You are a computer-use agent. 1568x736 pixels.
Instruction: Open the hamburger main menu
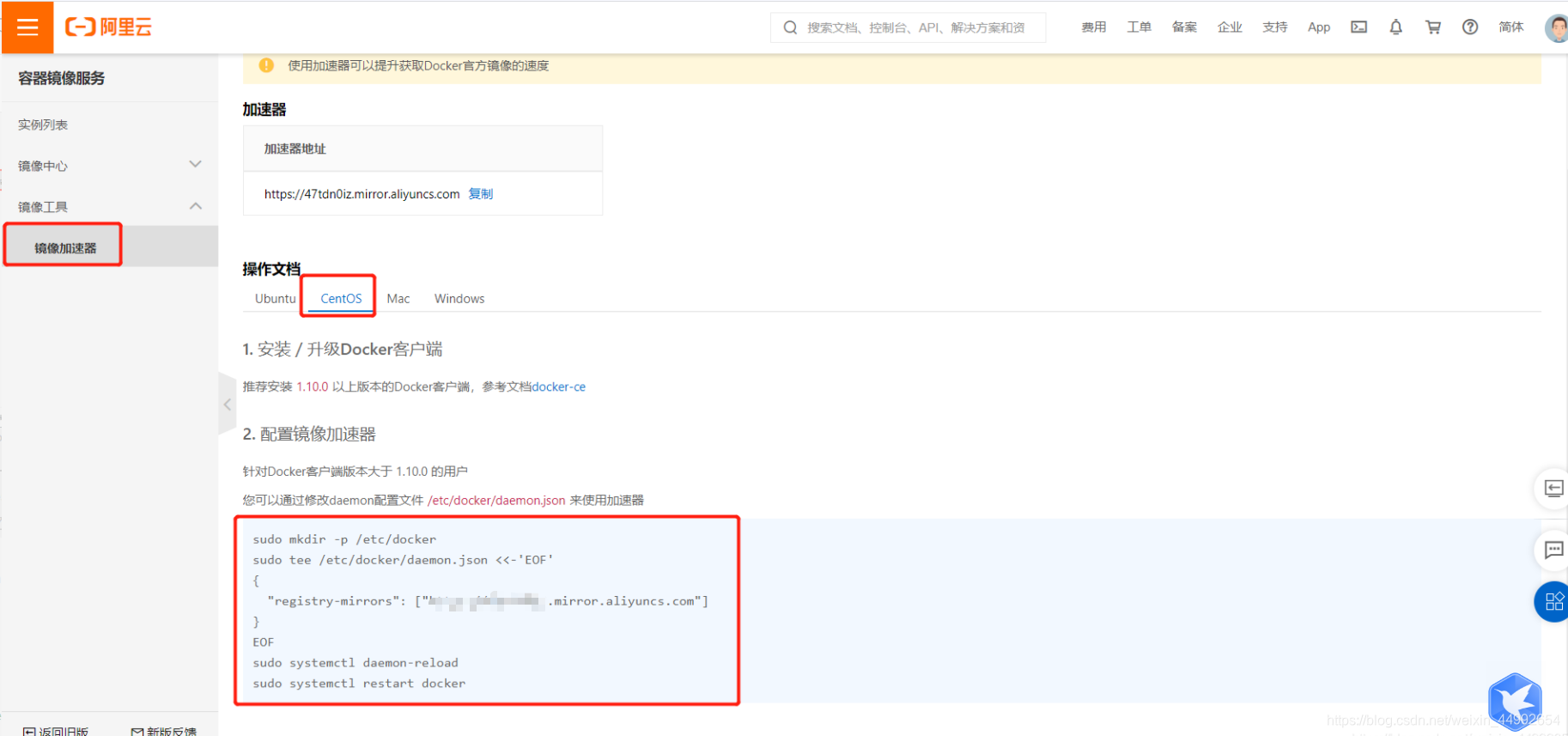[27, 27]
